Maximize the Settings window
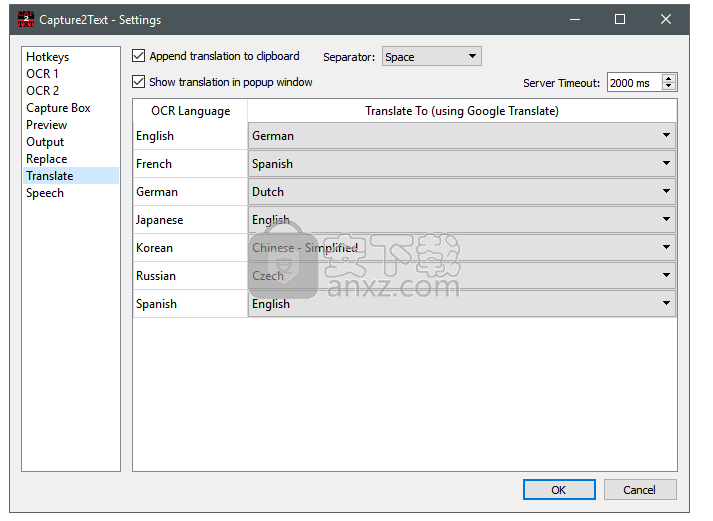This screenshot has height=521, width=713. point(620,20)
